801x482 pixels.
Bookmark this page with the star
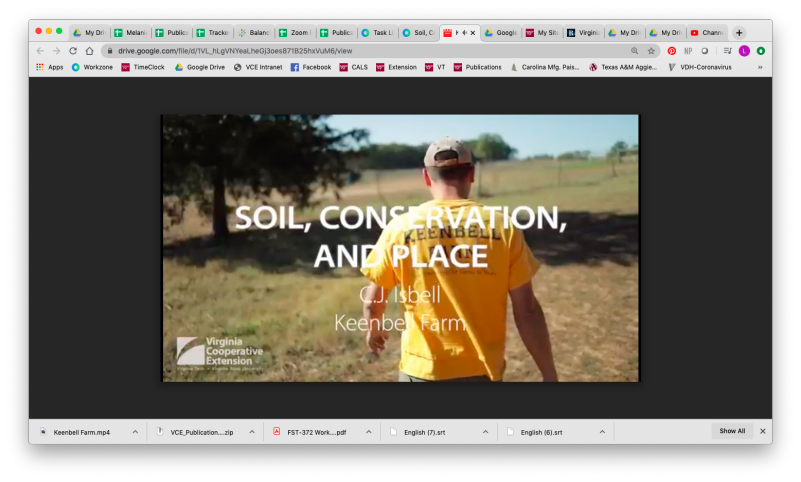tap(651, 51)
